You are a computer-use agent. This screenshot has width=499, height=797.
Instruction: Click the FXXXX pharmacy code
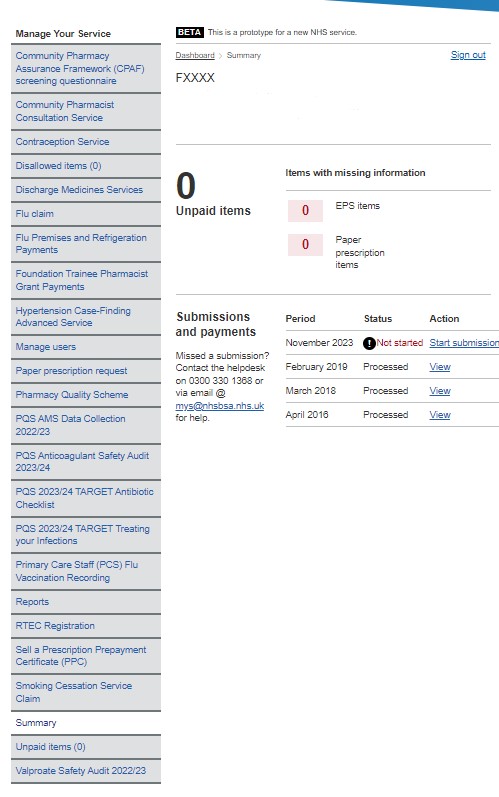pyautogui.click(x=195, y=78)
